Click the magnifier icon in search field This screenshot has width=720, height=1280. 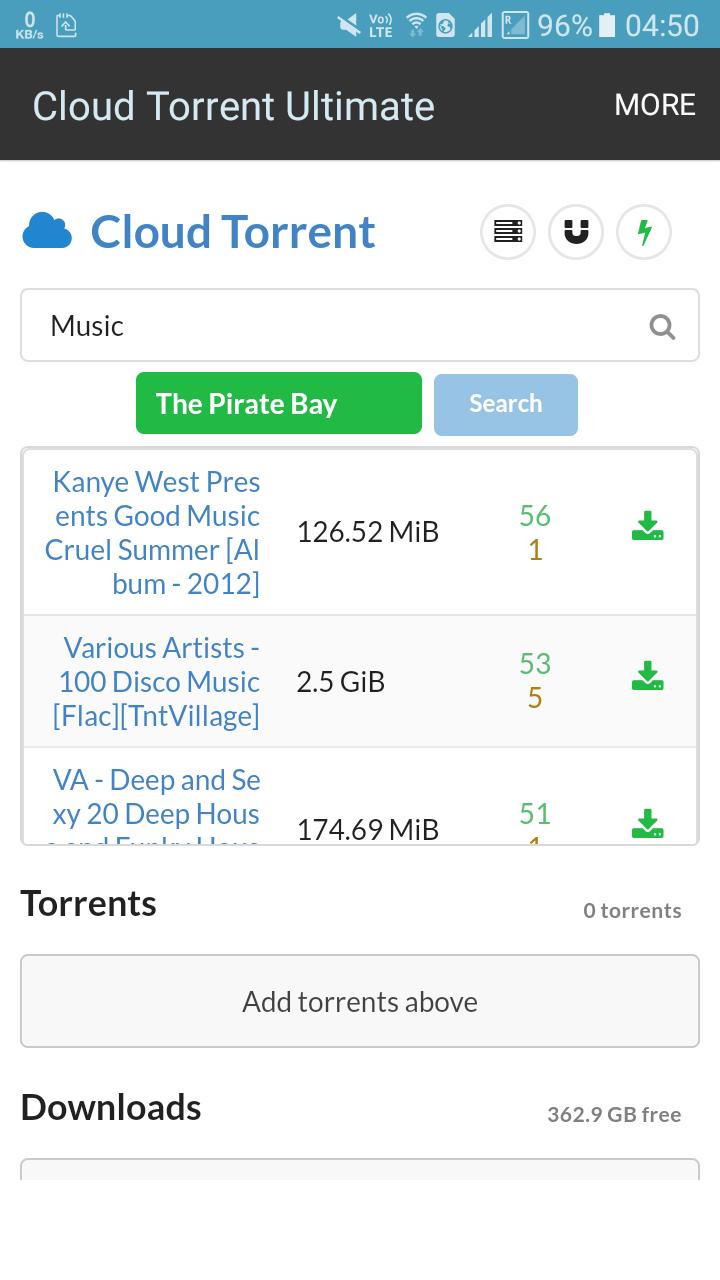pyautogui.click(x=662, y=326)
